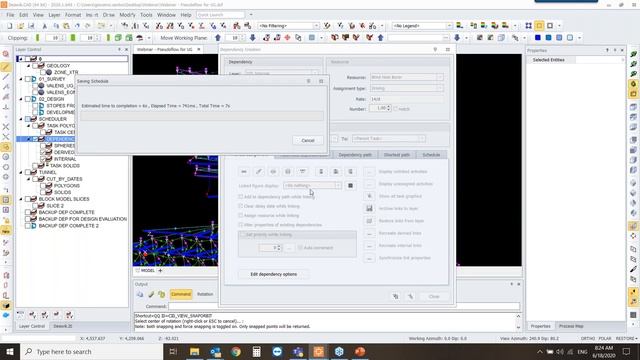This screenshot has width=640, height=360.
Task: Open File Explorer from the taskbar
Action: (195, 351)
